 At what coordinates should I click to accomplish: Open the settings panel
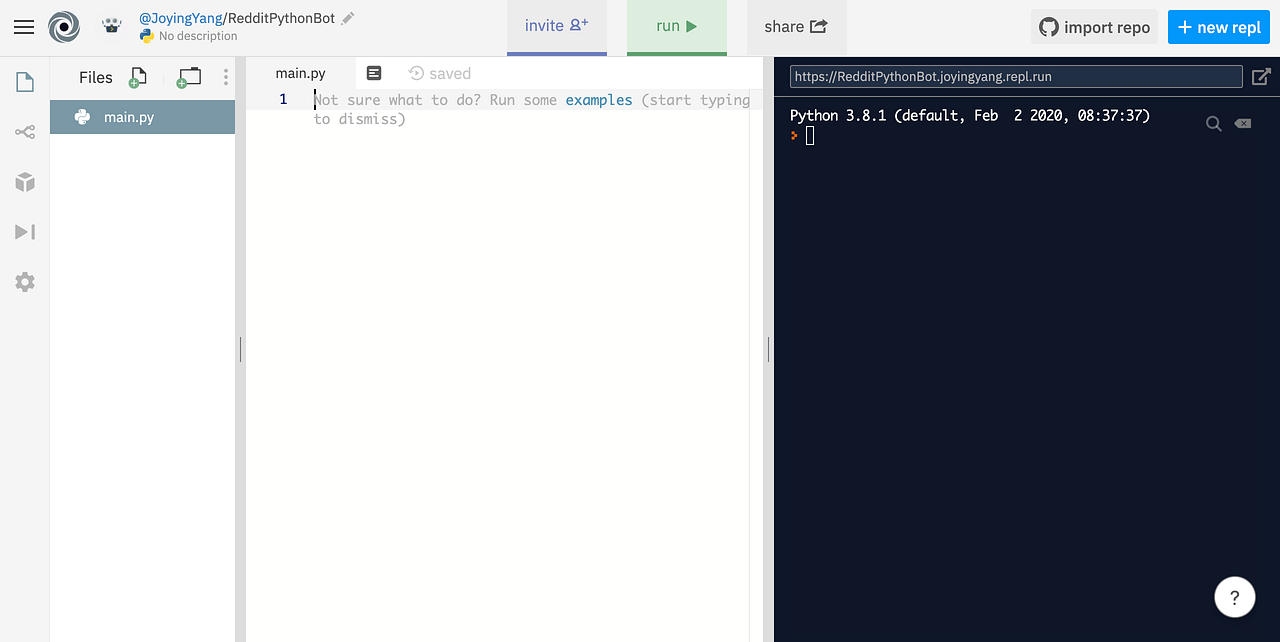24,281
